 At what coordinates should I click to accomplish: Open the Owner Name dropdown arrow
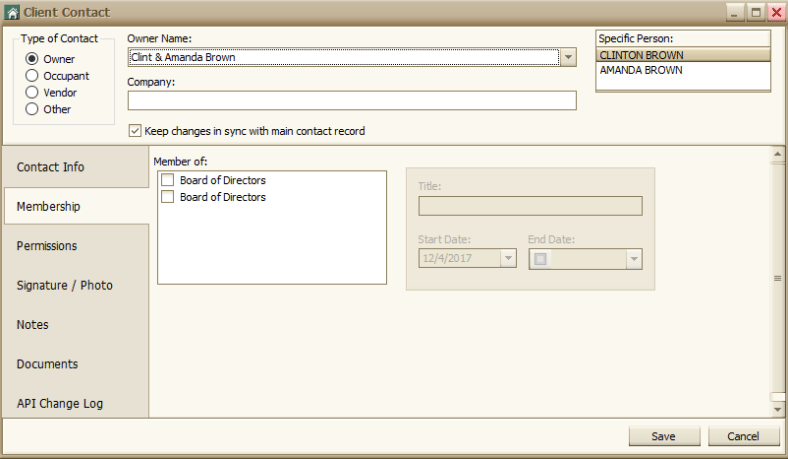pyautogui.click(x=568, y=57)
